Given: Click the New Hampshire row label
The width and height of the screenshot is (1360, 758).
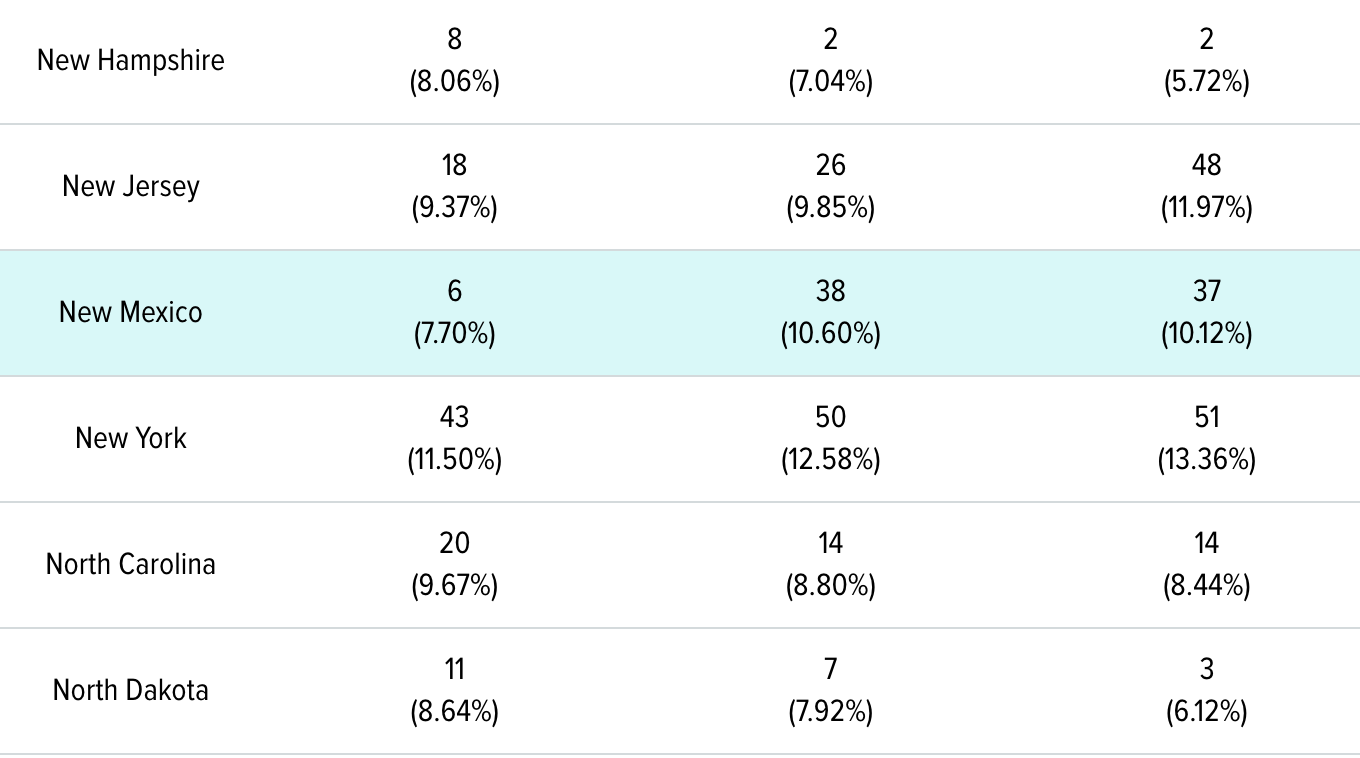Looking at the screenshot, I should coord(131,60).
